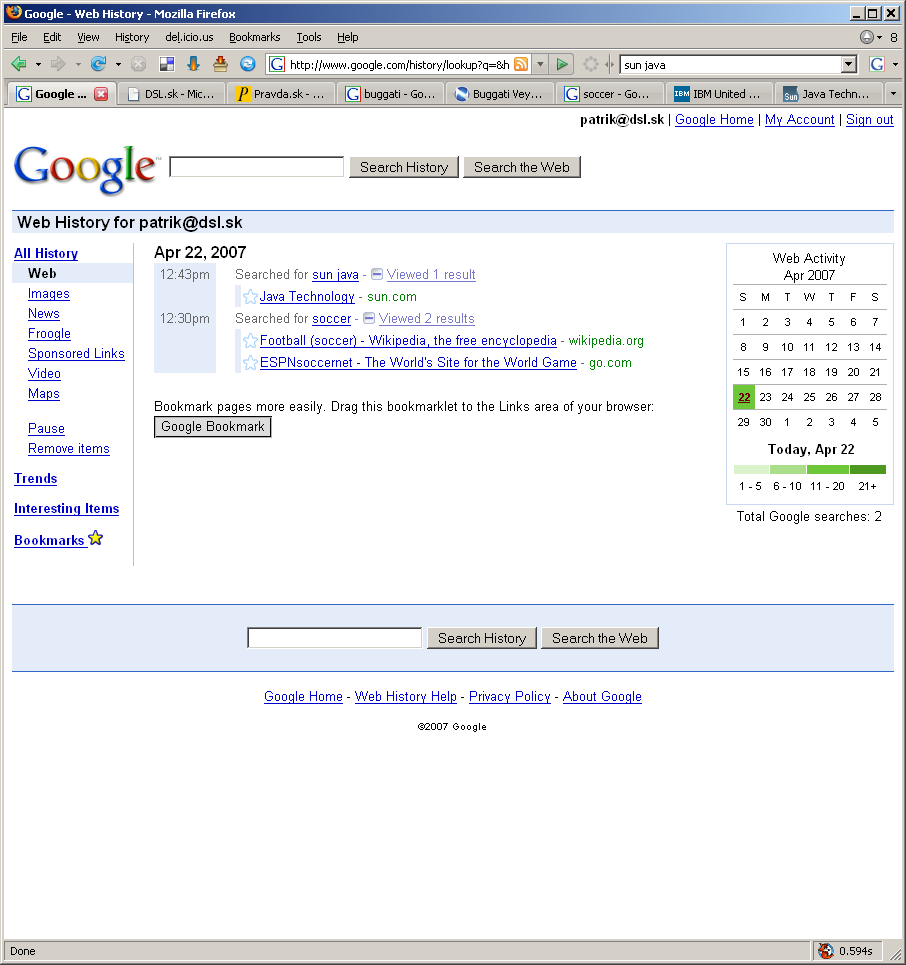Click the Fasterfox timer icon in status bar
The height and width of the screenshot is (965, 906).
tap(825, 951)
